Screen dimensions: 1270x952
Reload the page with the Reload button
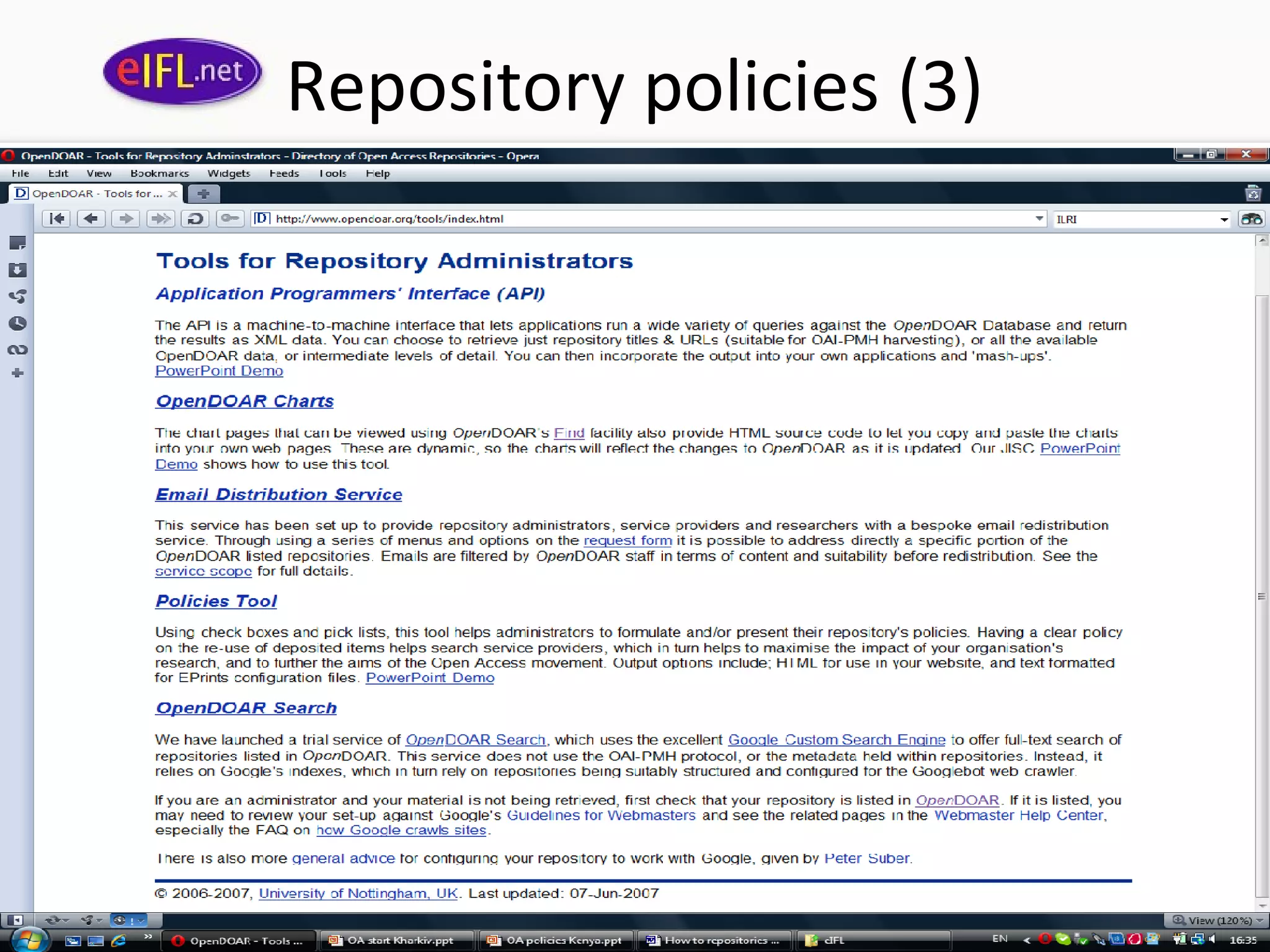[x=195, y=219]
